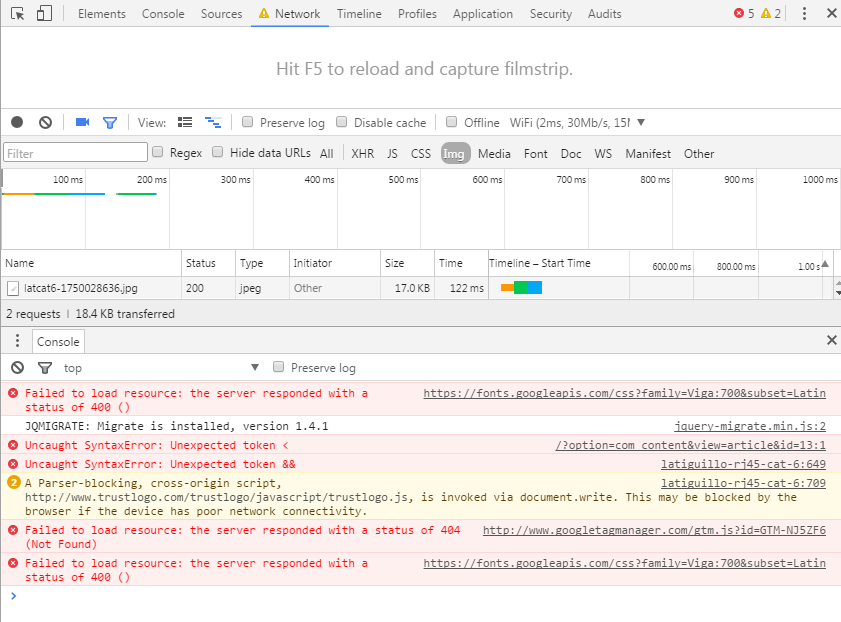This screenshot has height=622, width=841.
Task: Click the record network log button
Action: point(17,122)
